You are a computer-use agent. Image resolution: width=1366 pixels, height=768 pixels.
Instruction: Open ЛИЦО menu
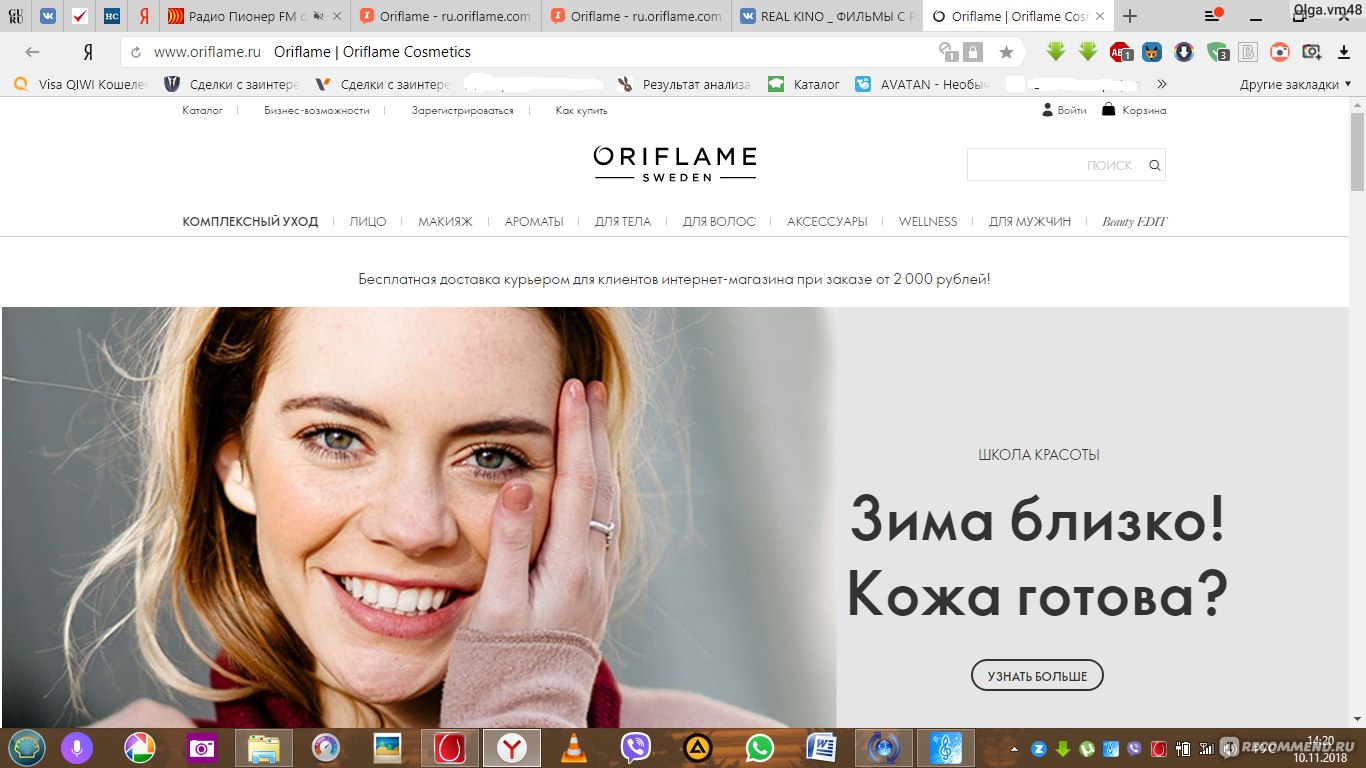coord(368,222)
